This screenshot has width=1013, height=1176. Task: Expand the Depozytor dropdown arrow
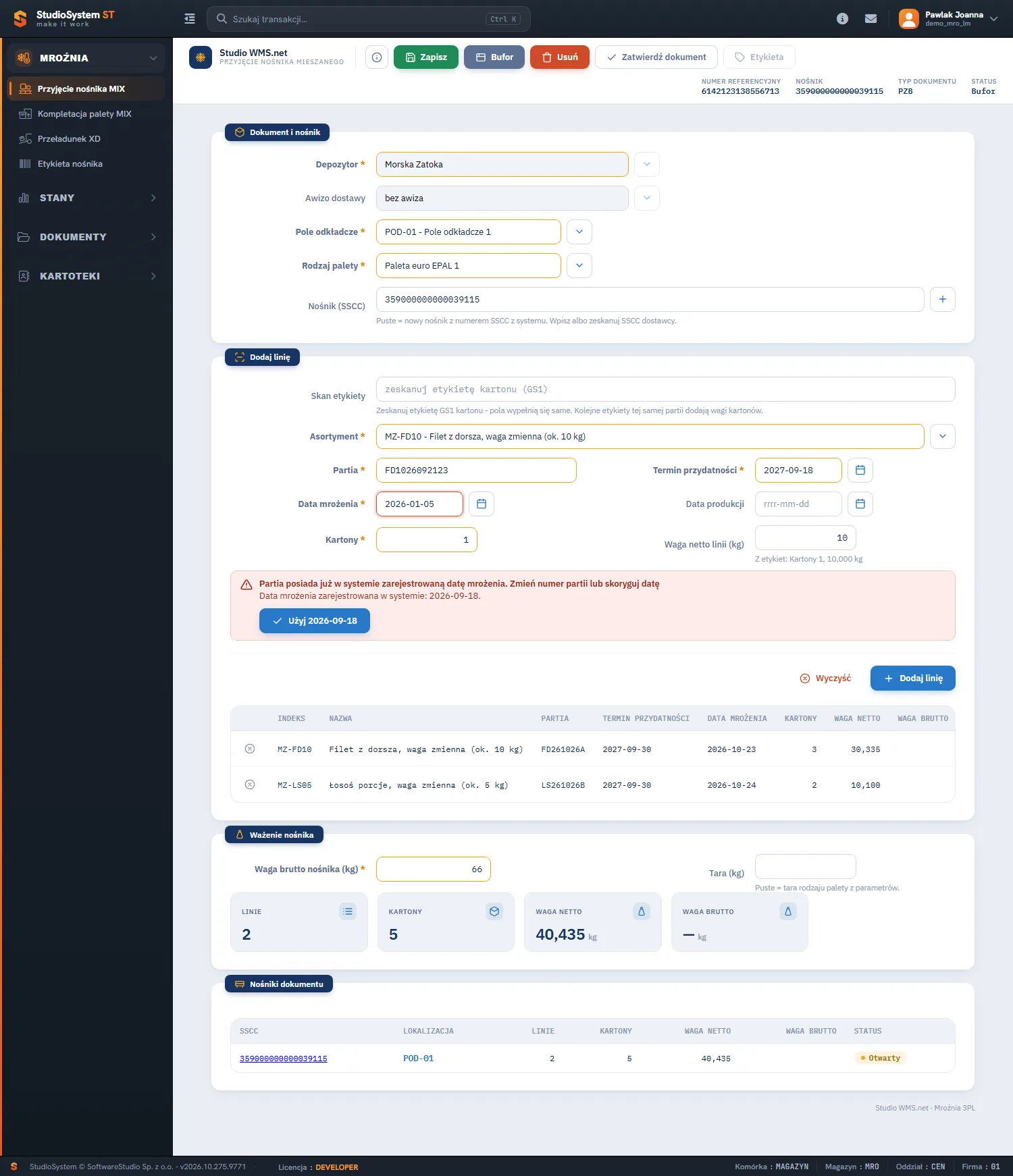point(647,165)
